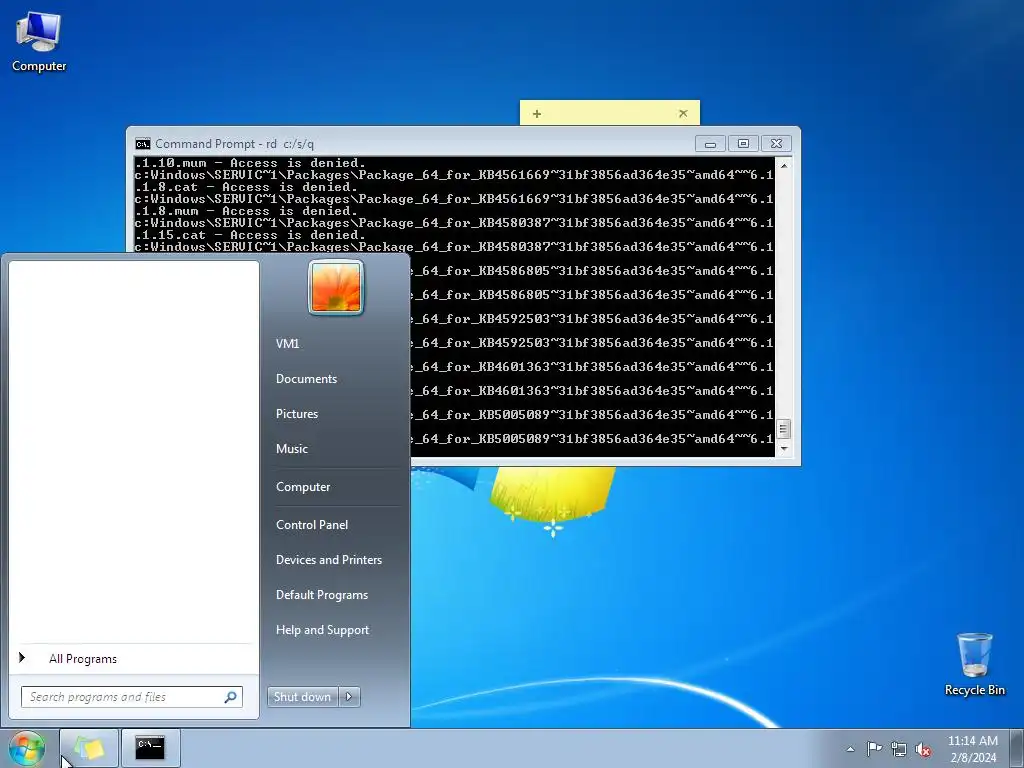The height and width of the screenshot is (768, 1024).
Task: Delete the sticky note with X
Action: pos(683,114)
